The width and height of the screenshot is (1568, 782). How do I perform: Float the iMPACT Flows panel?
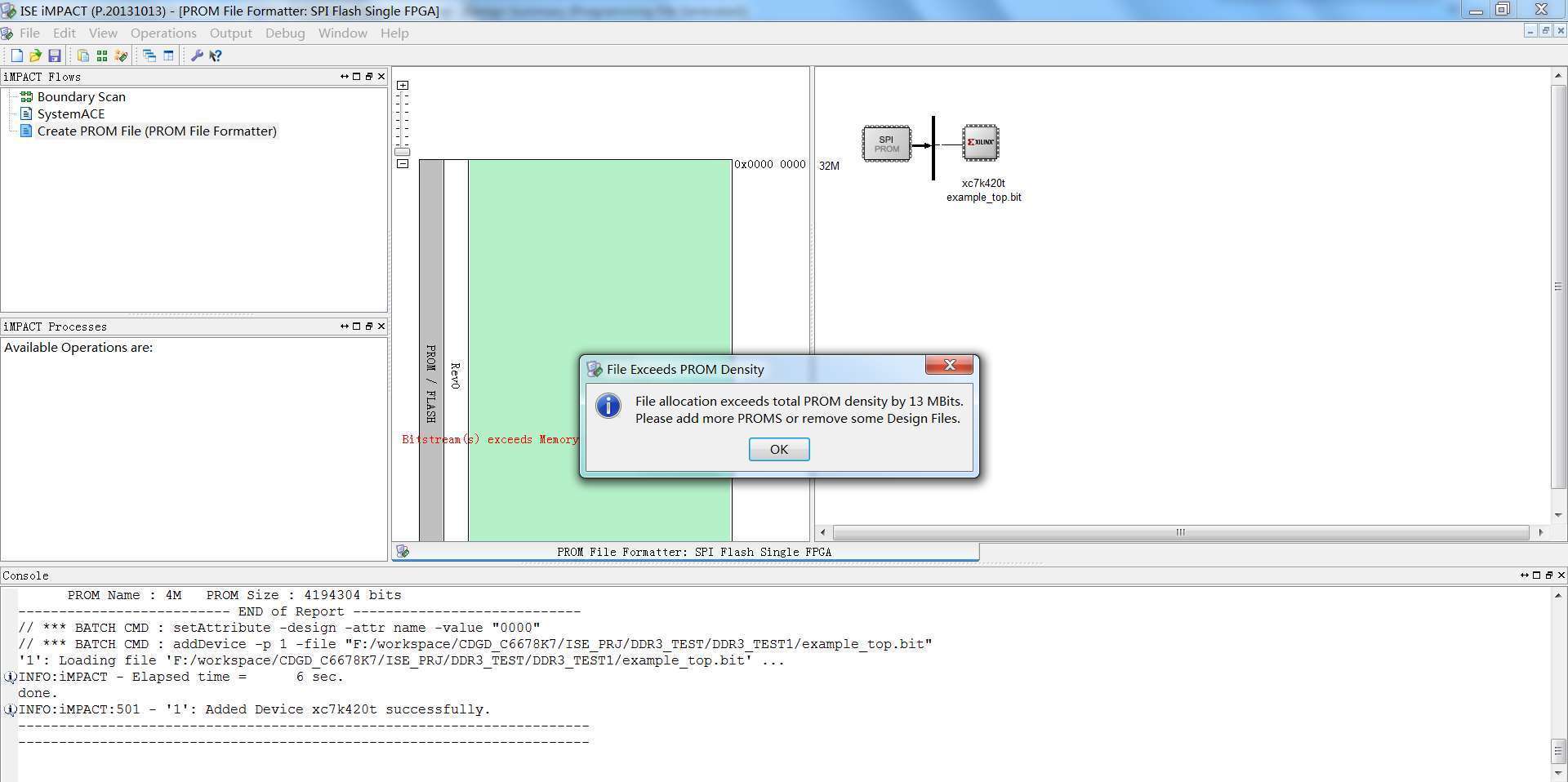tap(368, 76)
